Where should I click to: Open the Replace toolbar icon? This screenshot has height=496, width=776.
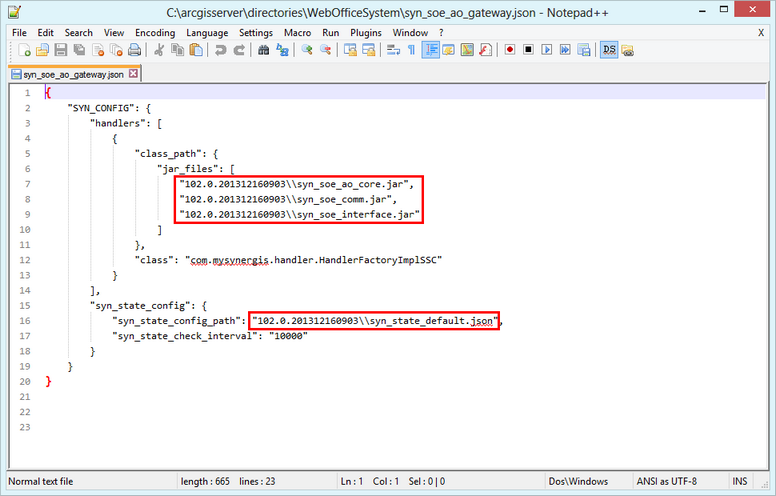pos(283,50)
